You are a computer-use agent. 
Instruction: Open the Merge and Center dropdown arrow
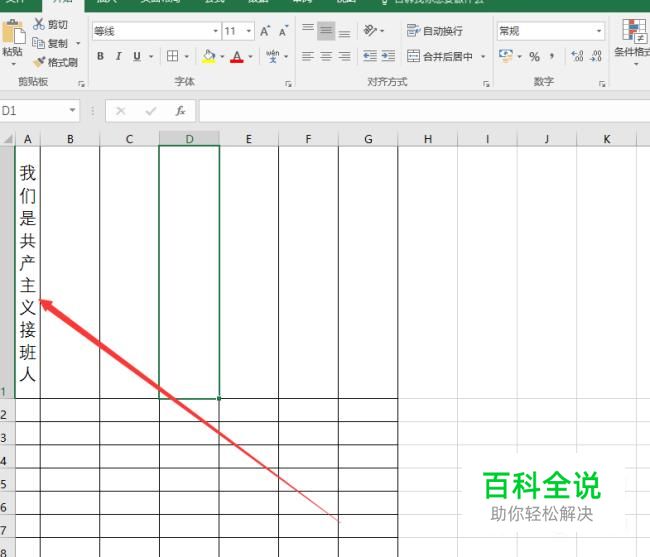[483, 56]
